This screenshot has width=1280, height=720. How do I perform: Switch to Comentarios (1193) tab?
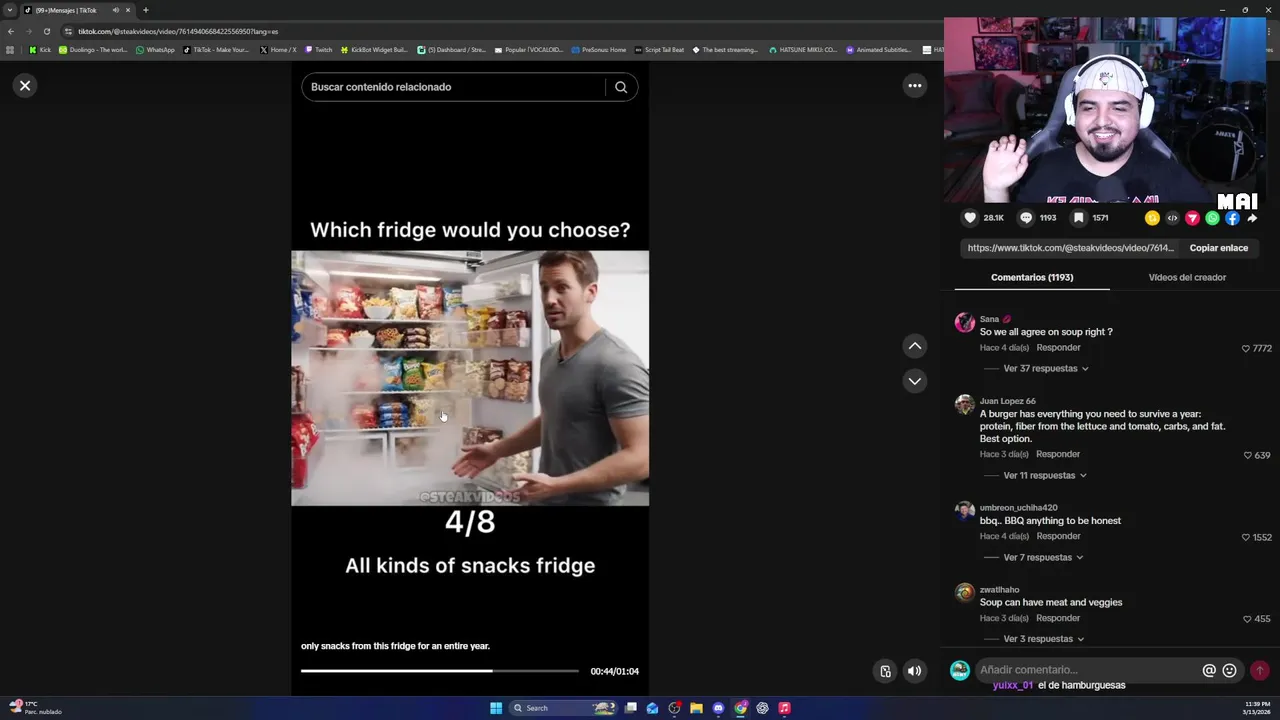click(1032, 277)
